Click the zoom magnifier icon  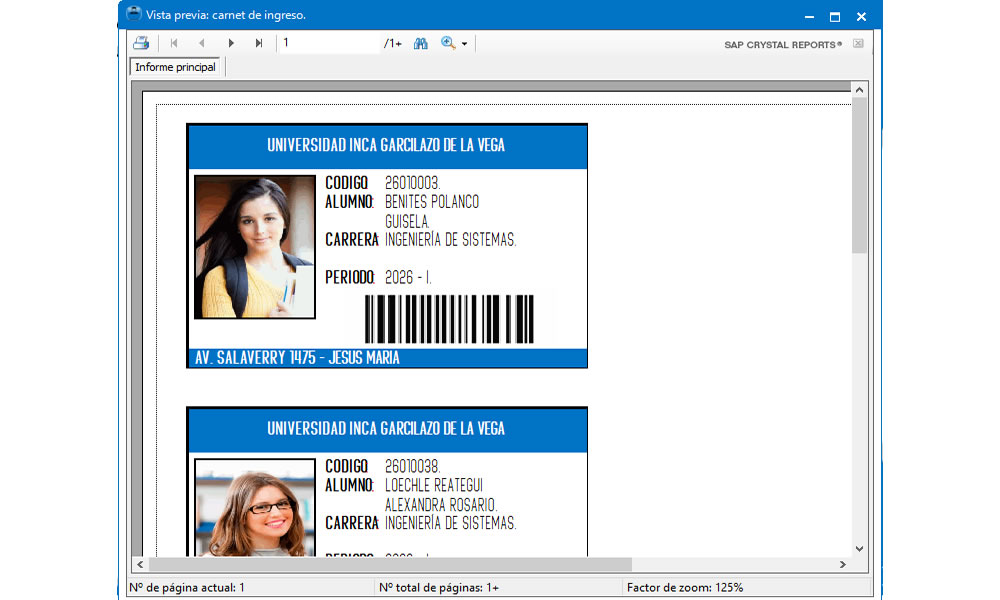[x=448, y=43]
